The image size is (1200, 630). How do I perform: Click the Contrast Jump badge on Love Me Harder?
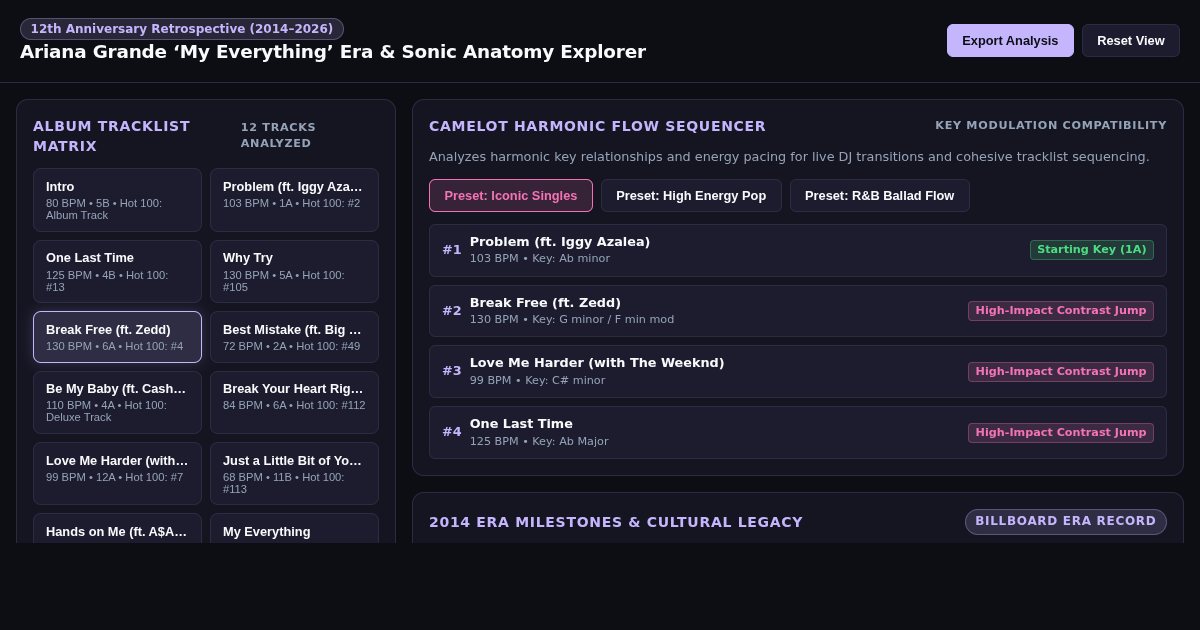point(1061,372)
